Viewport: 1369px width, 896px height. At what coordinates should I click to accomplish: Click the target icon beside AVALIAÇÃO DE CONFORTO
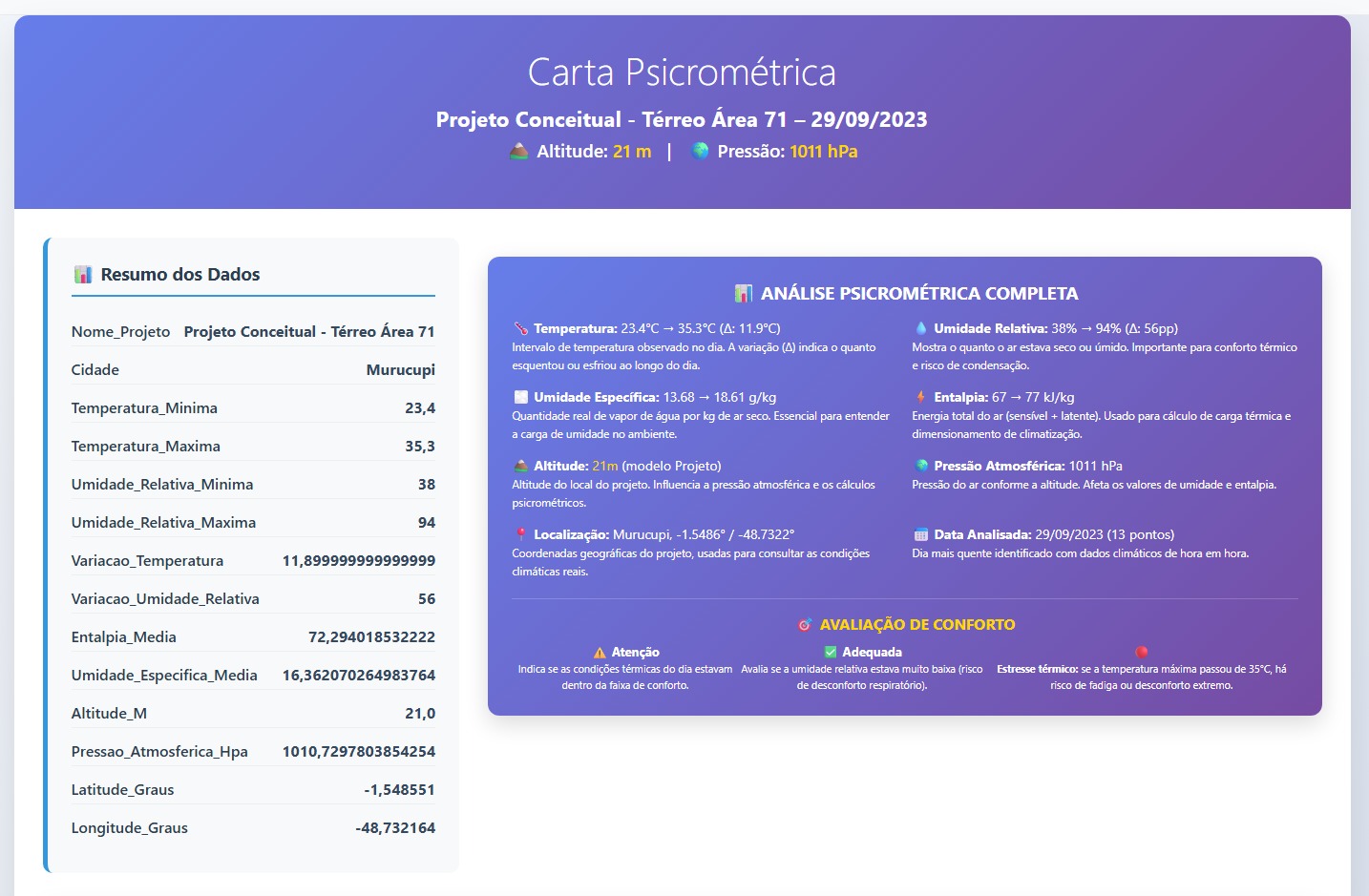[804, 624]
